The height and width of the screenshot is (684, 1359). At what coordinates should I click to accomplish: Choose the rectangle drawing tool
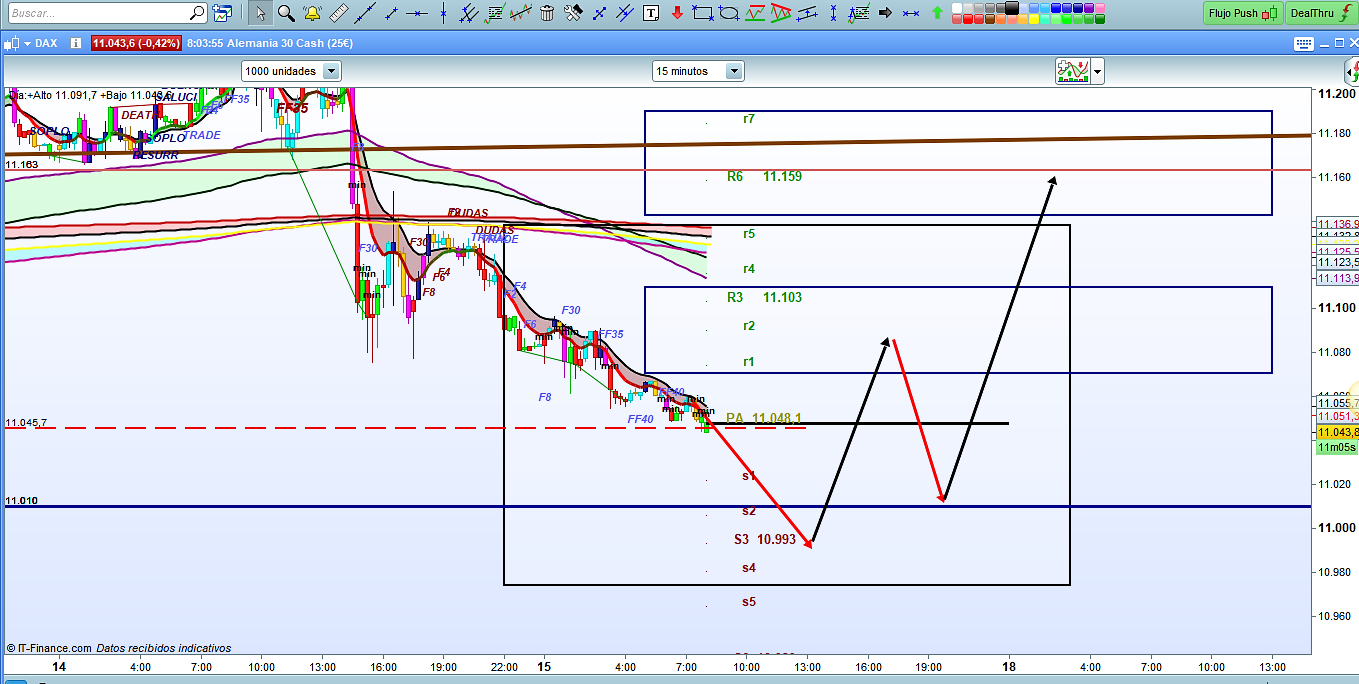[x=703, y=13]
